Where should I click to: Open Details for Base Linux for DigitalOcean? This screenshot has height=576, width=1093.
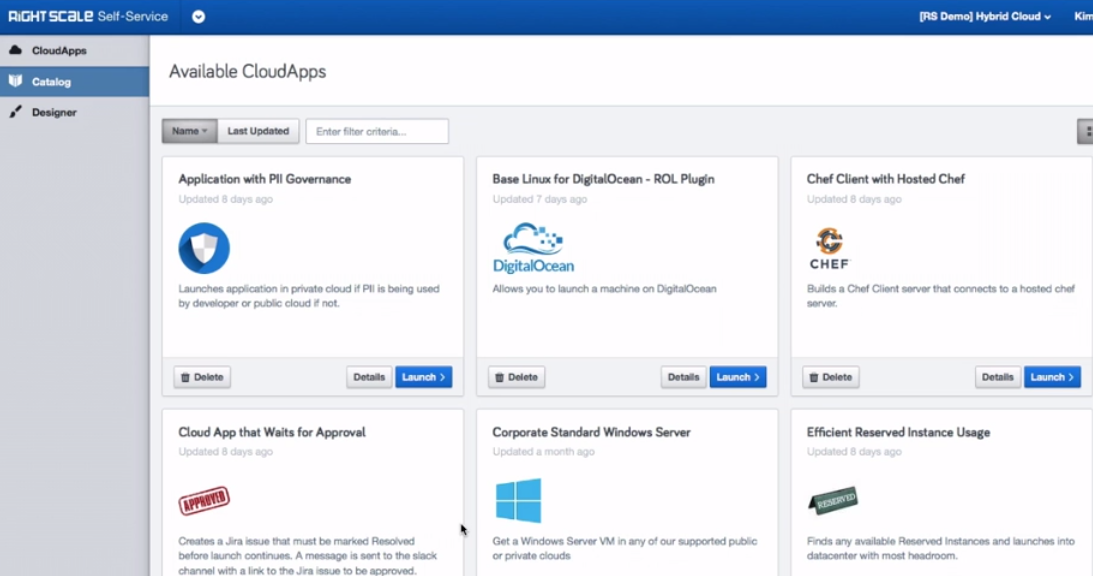[x=683, y=377]
